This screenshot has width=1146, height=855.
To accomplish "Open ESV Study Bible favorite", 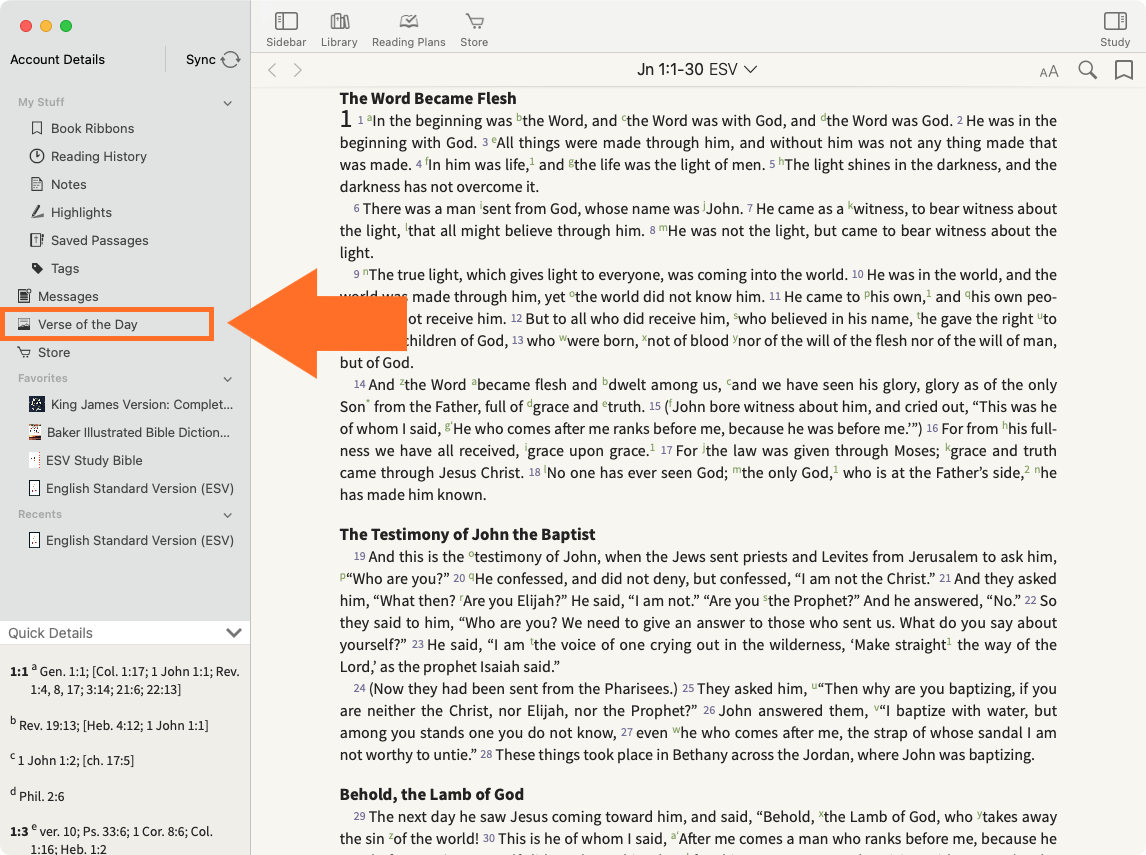I will (x=94, y=460).
